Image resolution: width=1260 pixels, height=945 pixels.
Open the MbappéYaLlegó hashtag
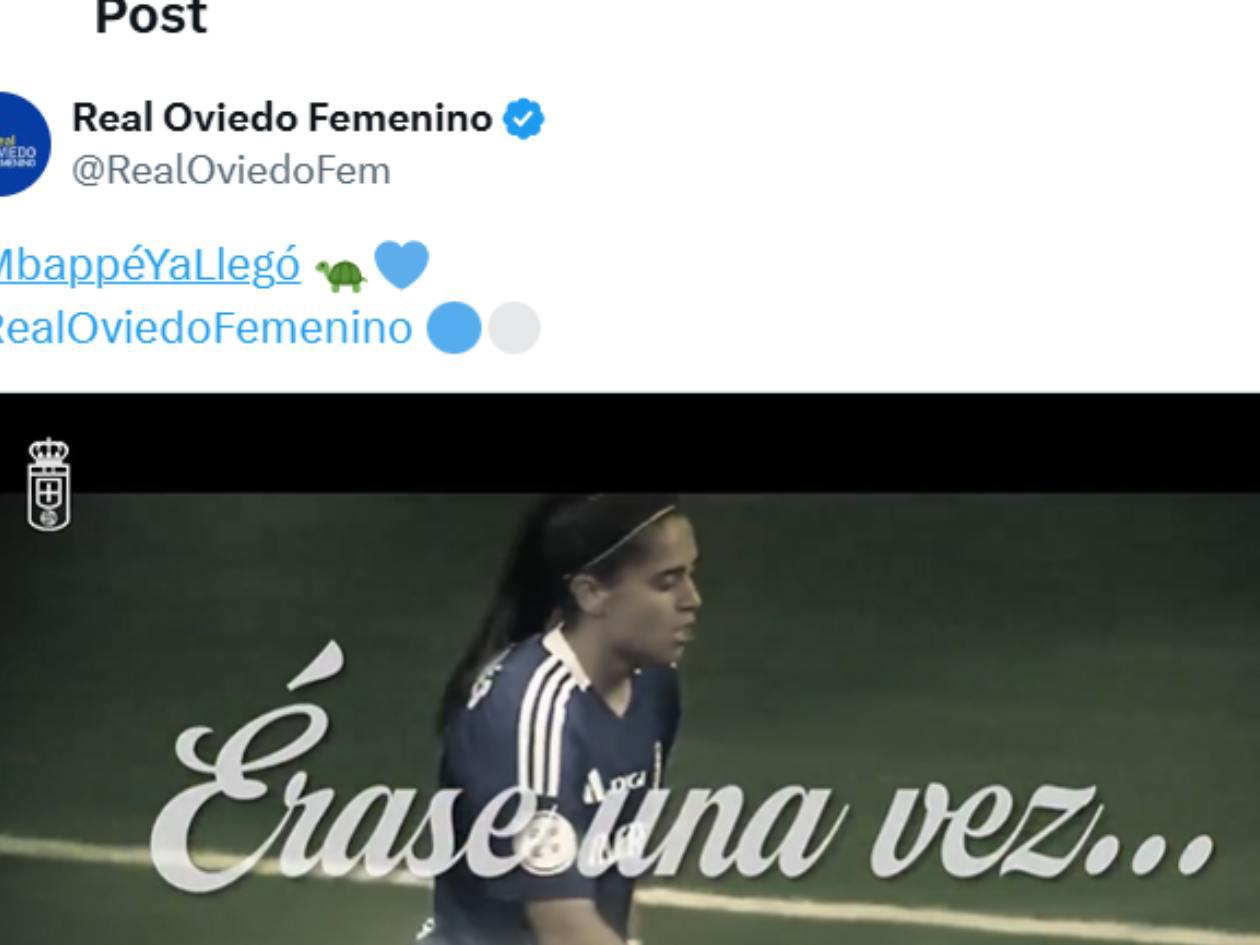[149, 265]
